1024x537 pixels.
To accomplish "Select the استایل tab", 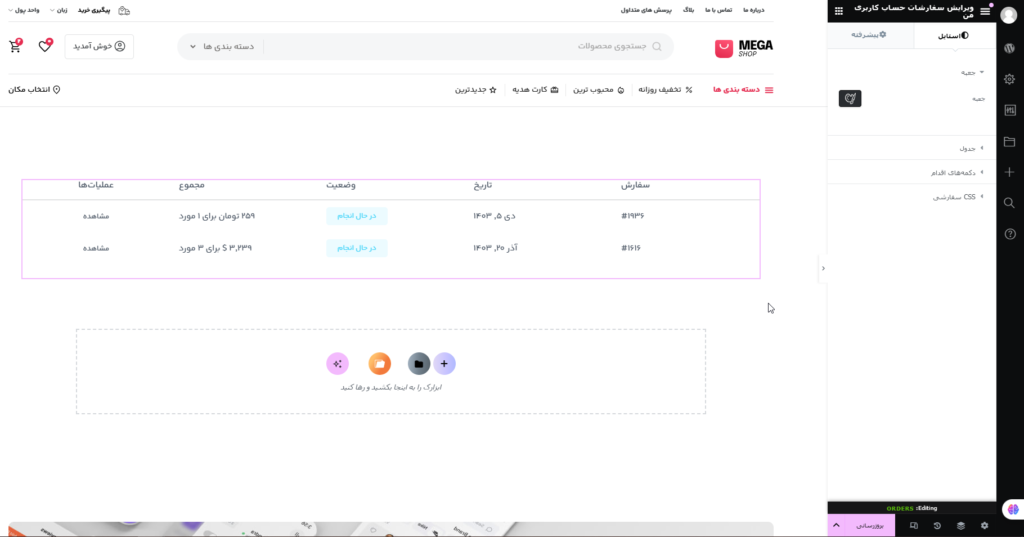I will [953, 35].
